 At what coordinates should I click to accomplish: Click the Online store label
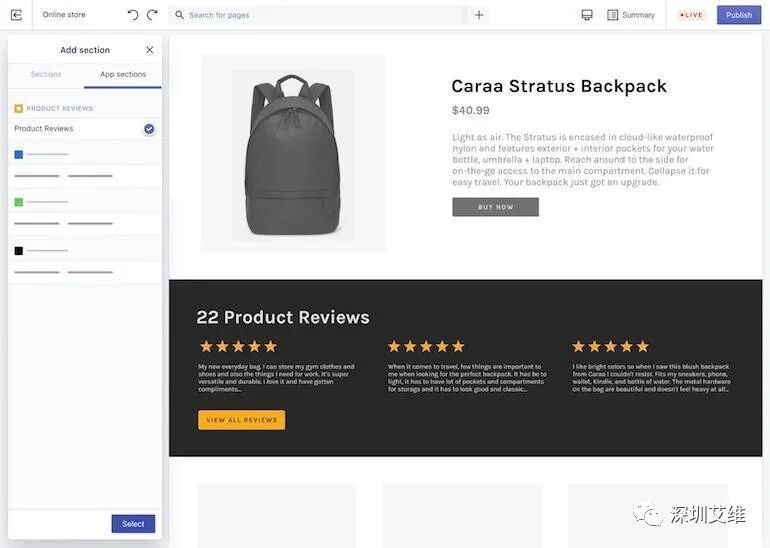(64, 15)
